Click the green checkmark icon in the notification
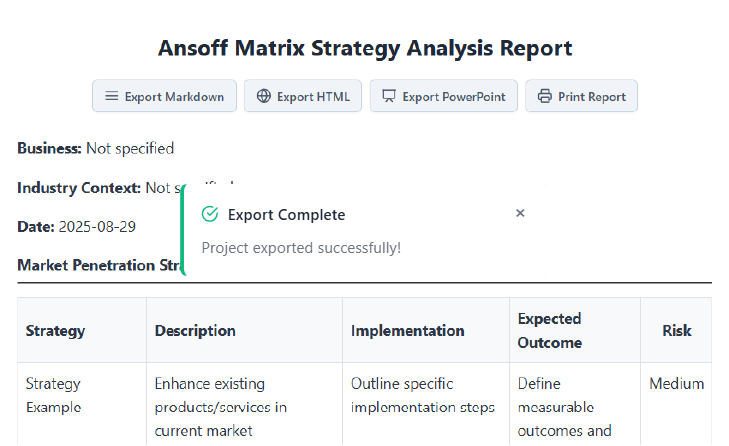The width and height of the screenshot is (729, 446). pos(210,214)
